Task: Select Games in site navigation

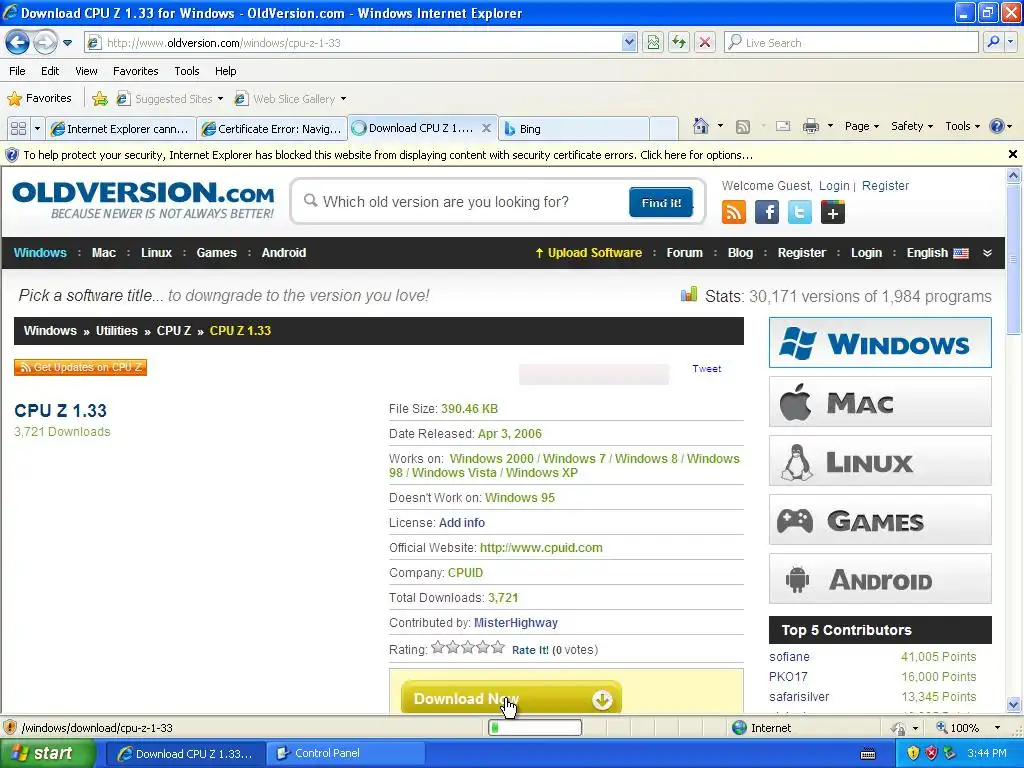Action: tap(216, 253)
